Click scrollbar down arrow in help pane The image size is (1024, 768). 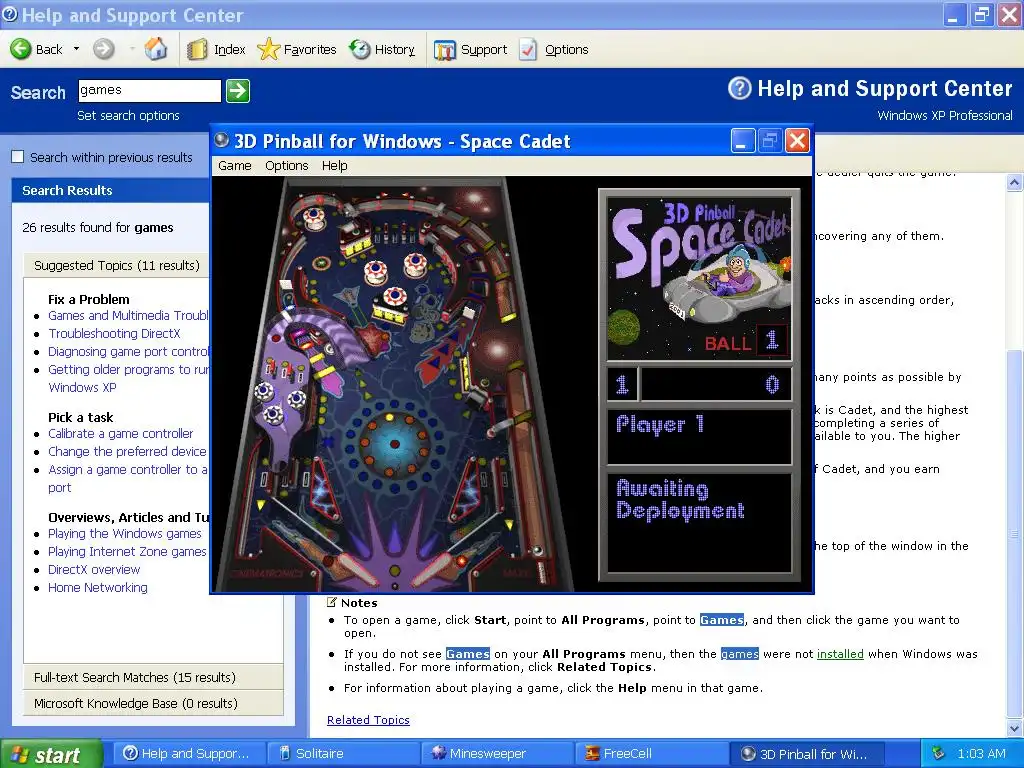[1014, 727]
